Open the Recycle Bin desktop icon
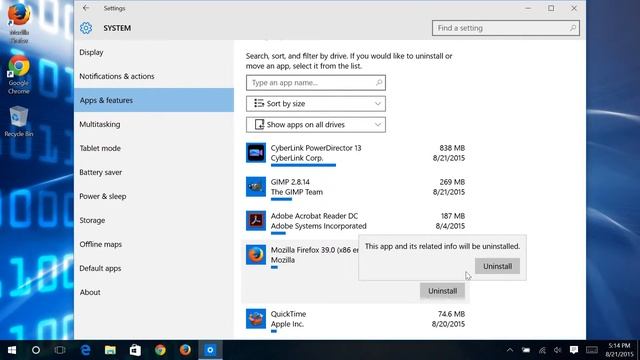 pos(19,121)
